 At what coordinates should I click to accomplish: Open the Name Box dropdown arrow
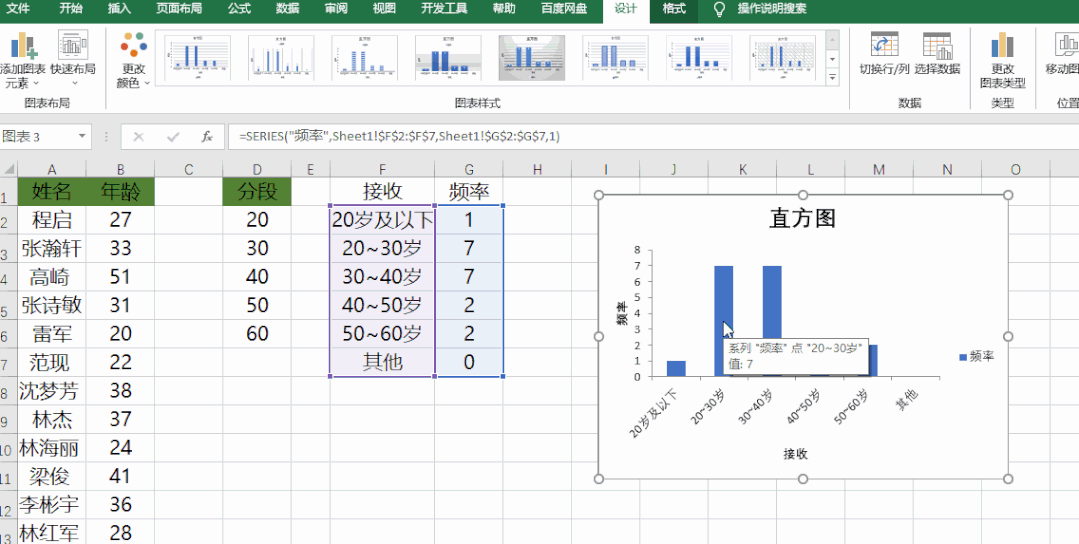(83, 136)
